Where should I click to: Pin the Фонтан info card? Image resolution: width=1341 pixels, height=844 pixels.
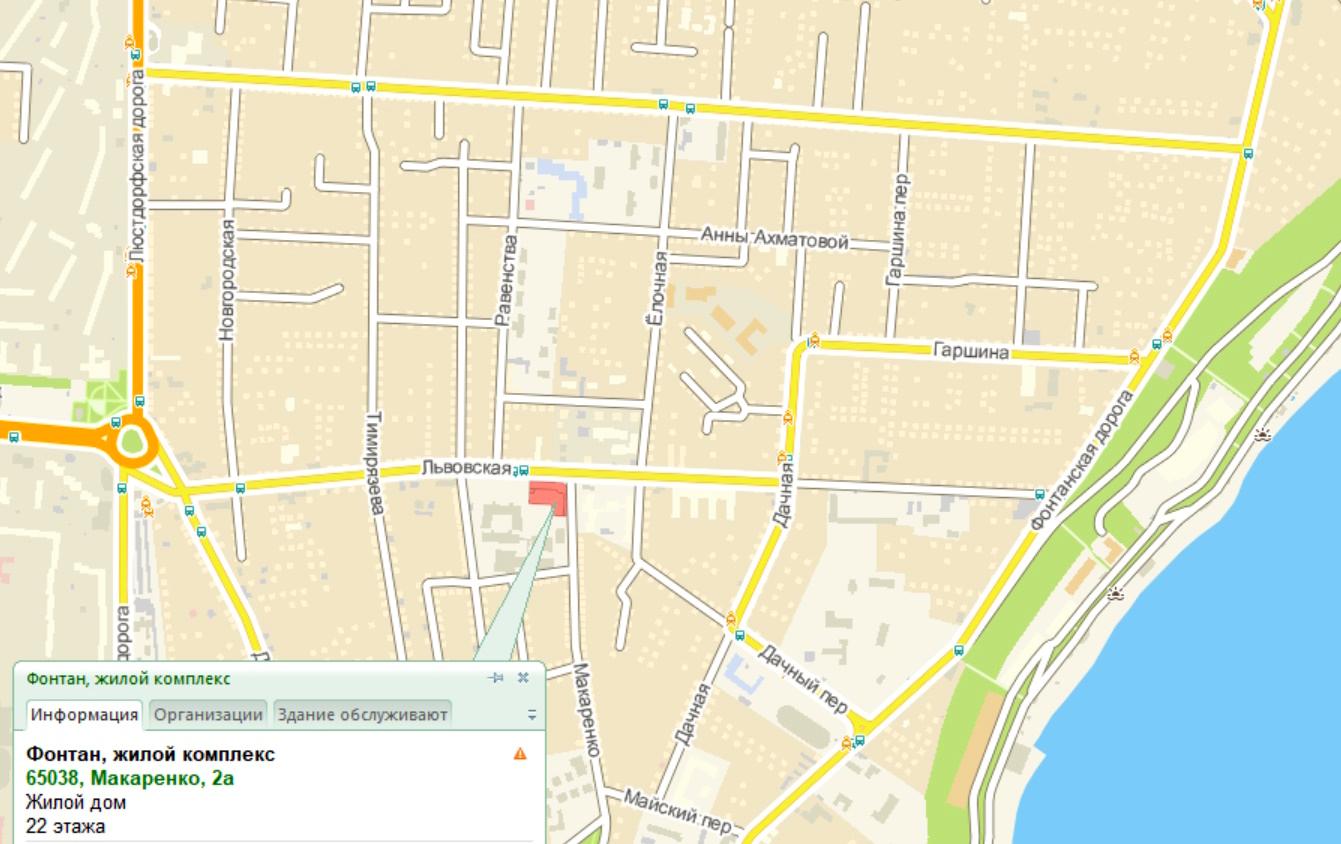point(496,678)
